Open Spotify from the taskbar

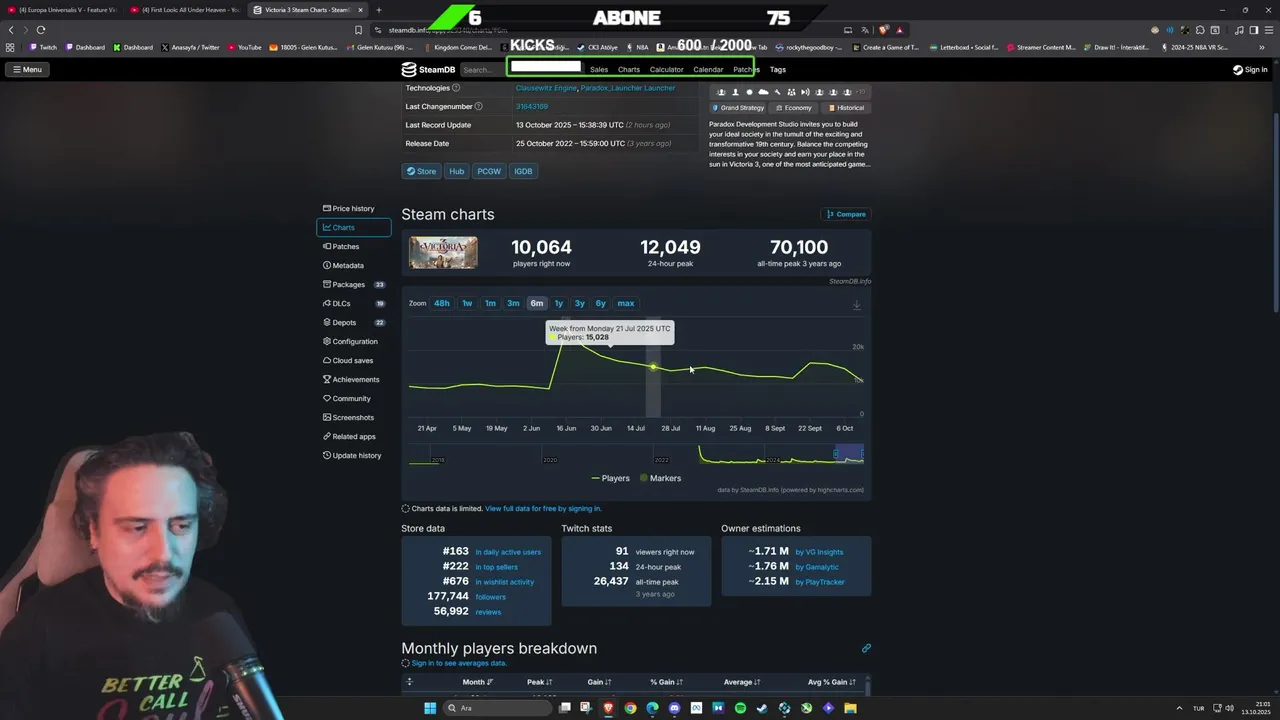740,708
